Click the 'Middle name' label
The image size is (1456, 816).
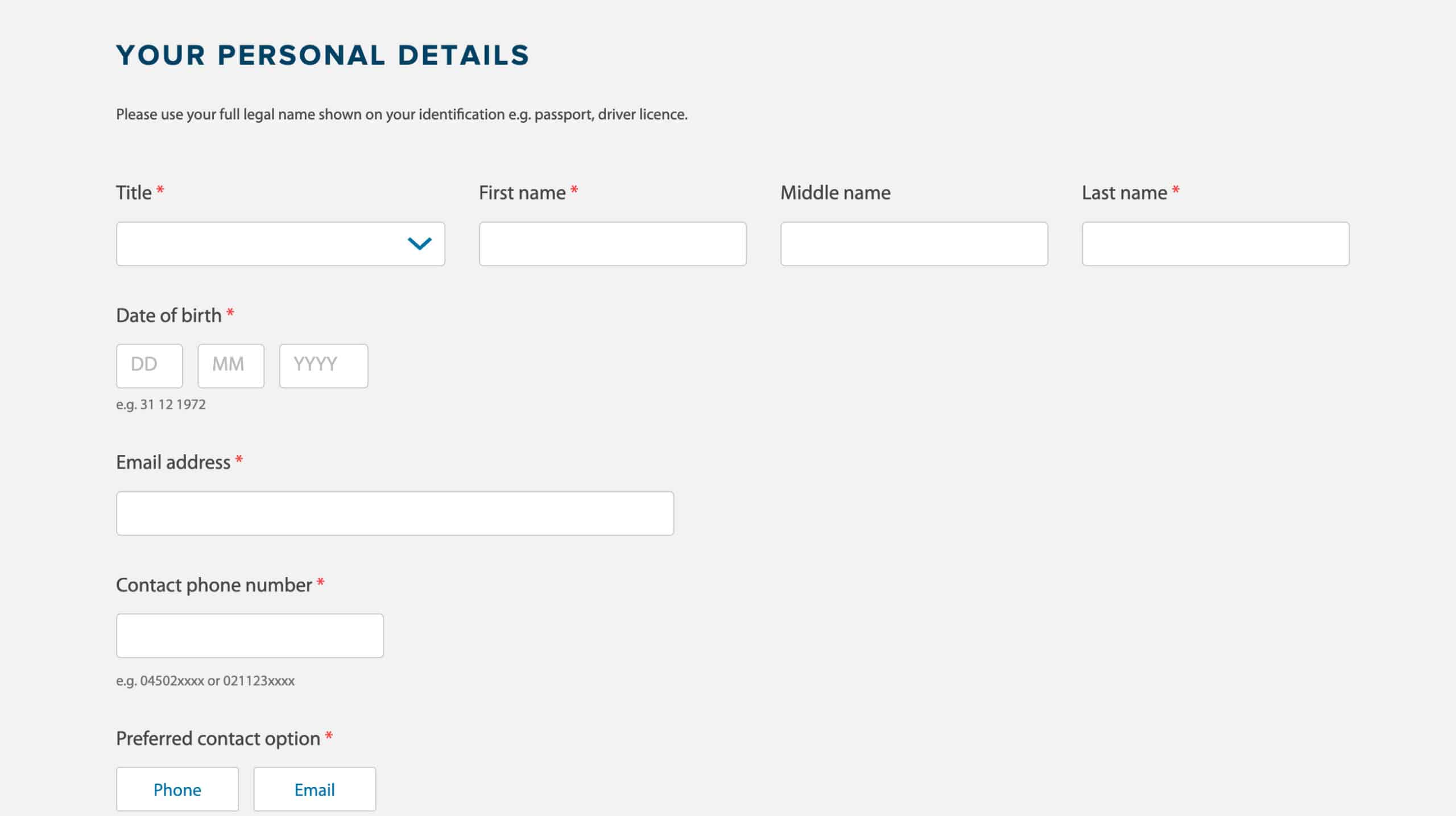tap(835, 193)
